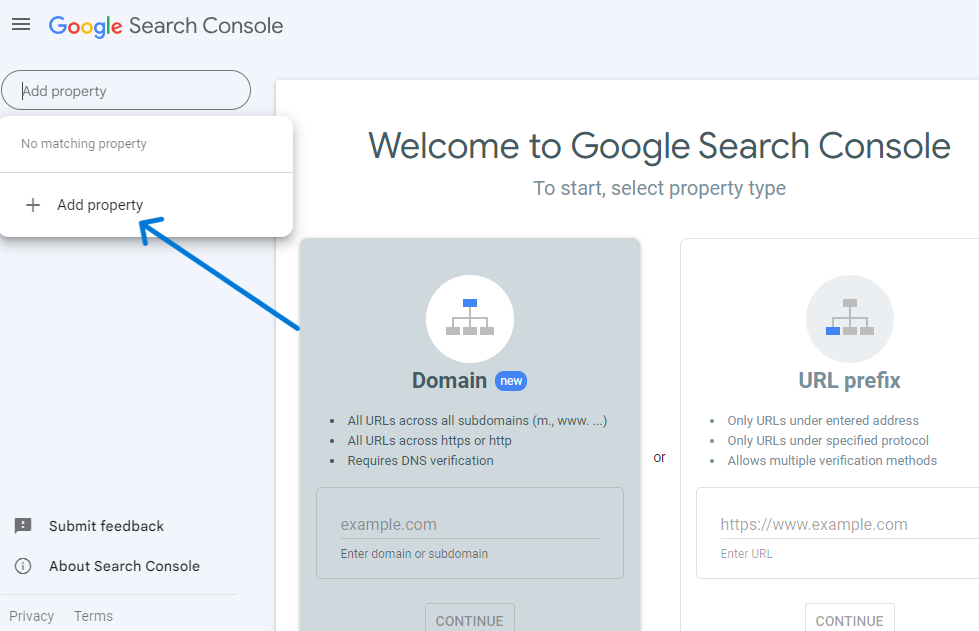Screen dimensions: 979x631
Task: Click 'All URLs across https or http' text
Action: pyautogui.click(x=430, y=441)
